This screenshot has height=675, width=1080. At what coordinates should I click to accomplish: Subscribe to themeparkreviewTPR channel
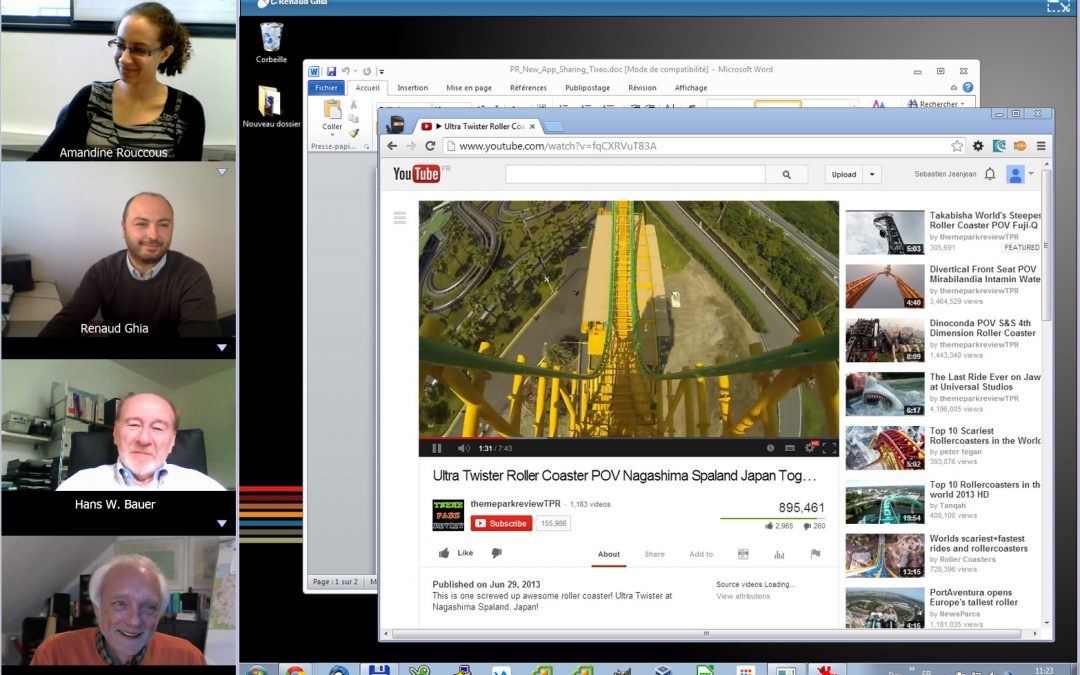501,523
